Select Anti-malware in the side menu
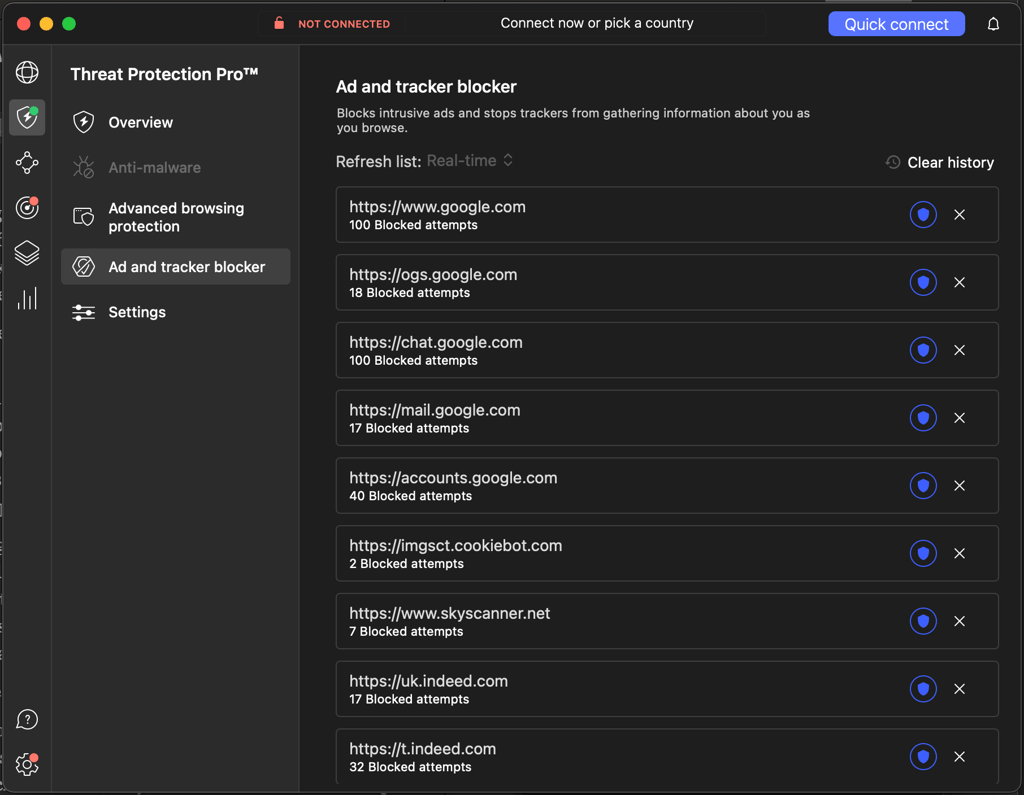Image resolution: width=1024 pixels, height=795 pixels. pos(176,167)
